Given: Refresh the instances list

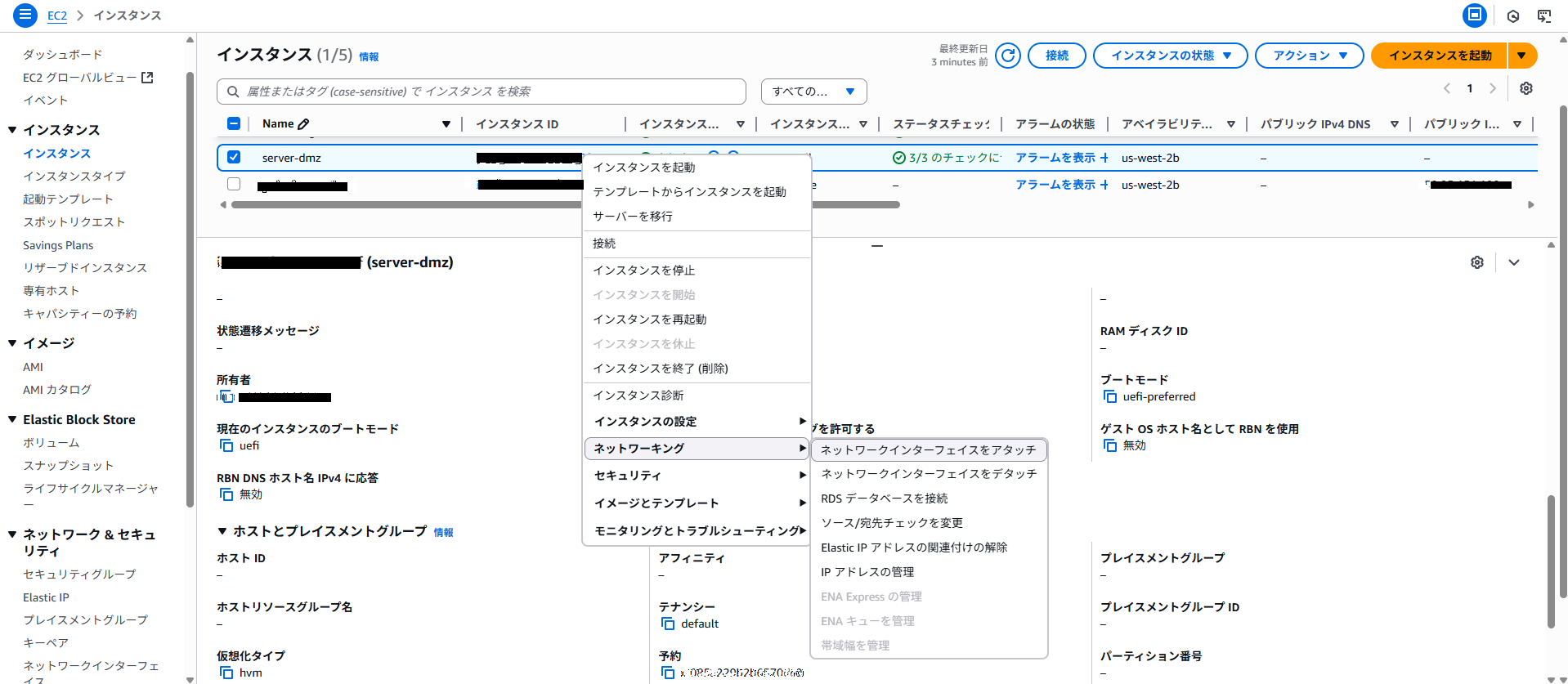Looking at the screenshot, I should click(x=1008, y=56).
